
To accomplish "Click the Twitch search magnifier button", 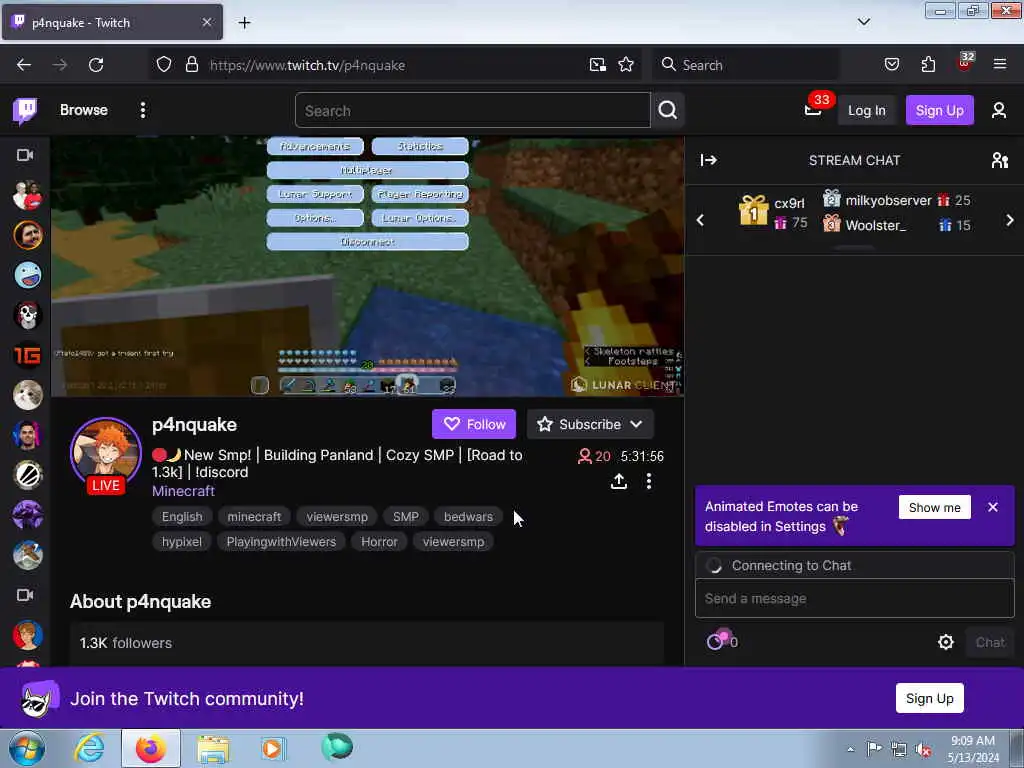I will (667, 110).
